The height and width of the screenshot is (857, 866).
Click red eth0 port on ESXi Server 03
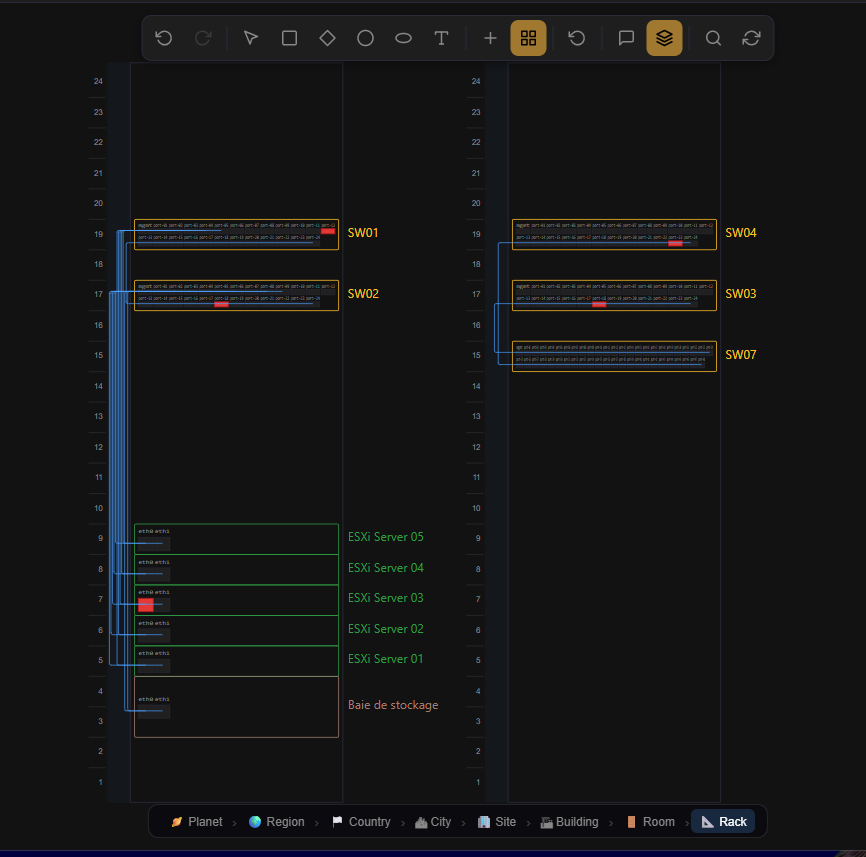pyautogui.click(x=146, y=605)
